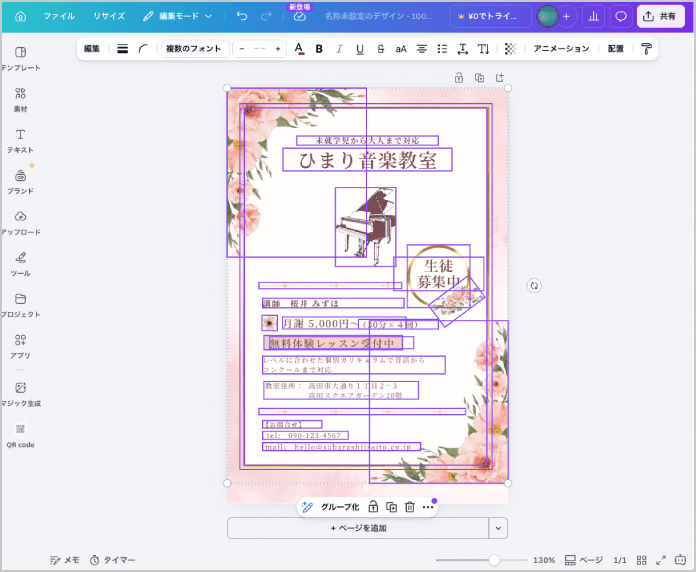
Task: Open the テキスト panel
Action: (x=20, y=141)
